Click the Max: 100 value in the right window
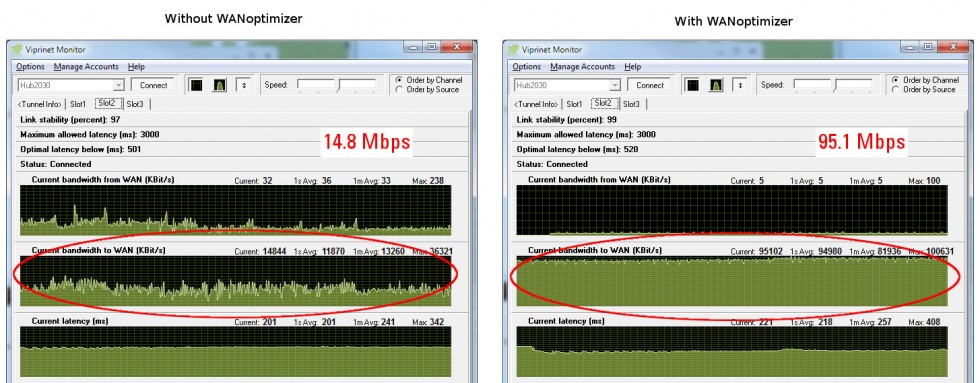The width and height of the screenshot is (980, 383). (x=924, y=181)
